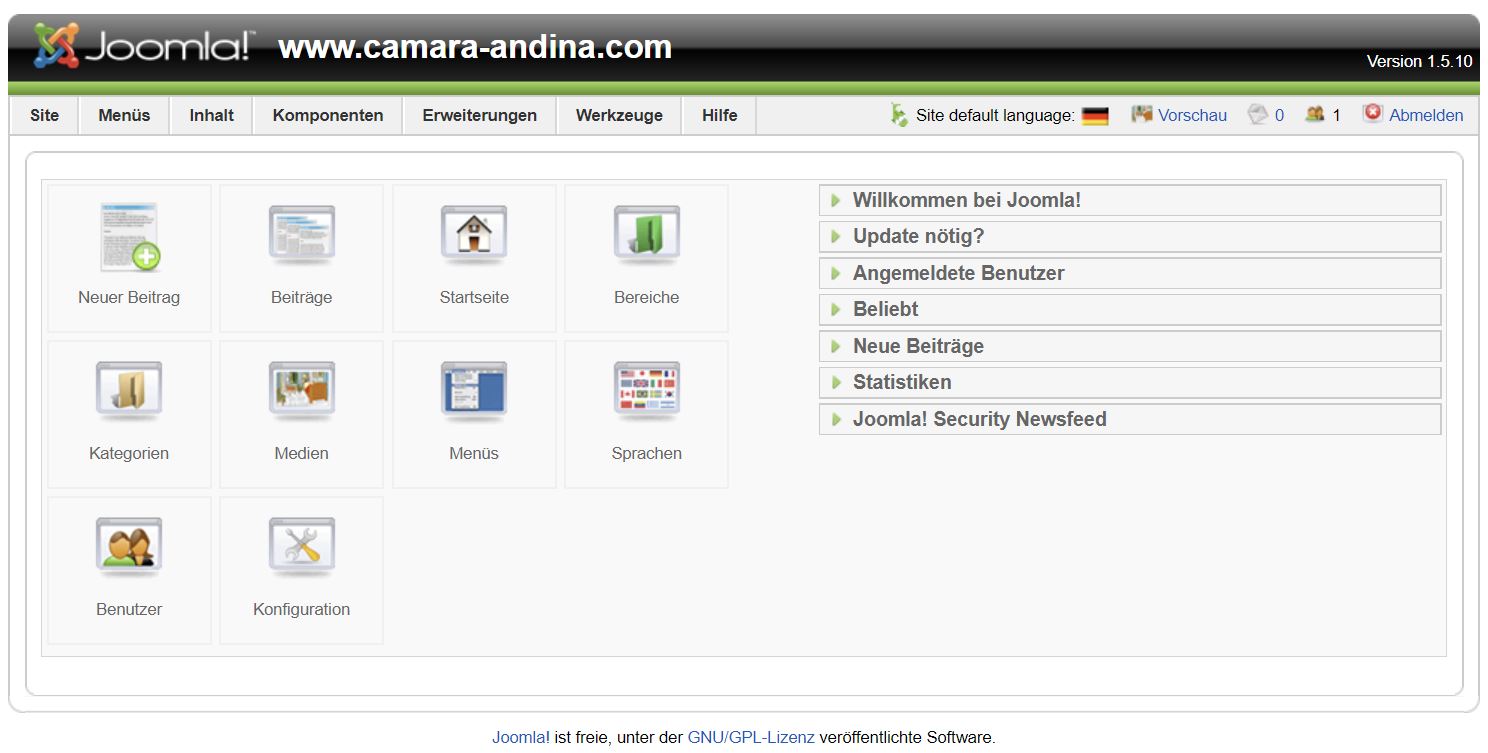Click the Startseite label text
1488x753 pixels.
point(474,297)
